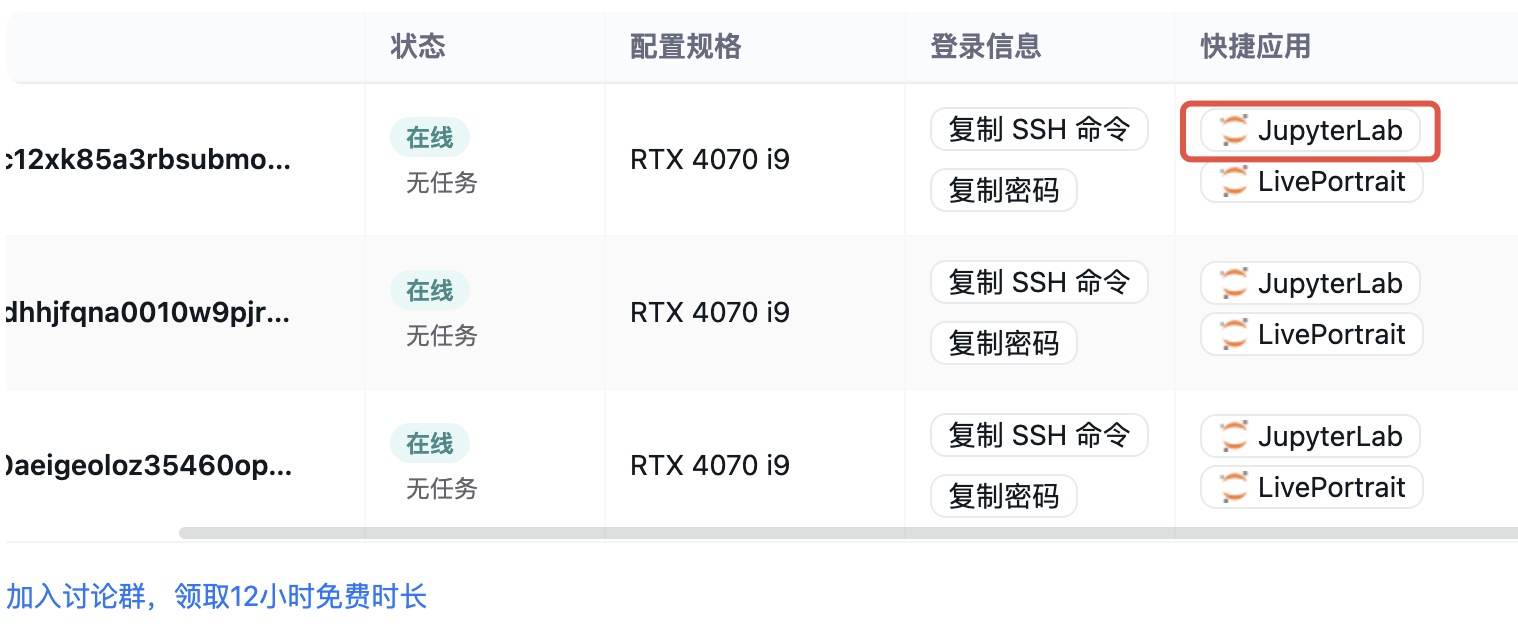1518x630 pixels.
Task: Click the LivePortrait icon in third row
Action: coord(1234,488)
